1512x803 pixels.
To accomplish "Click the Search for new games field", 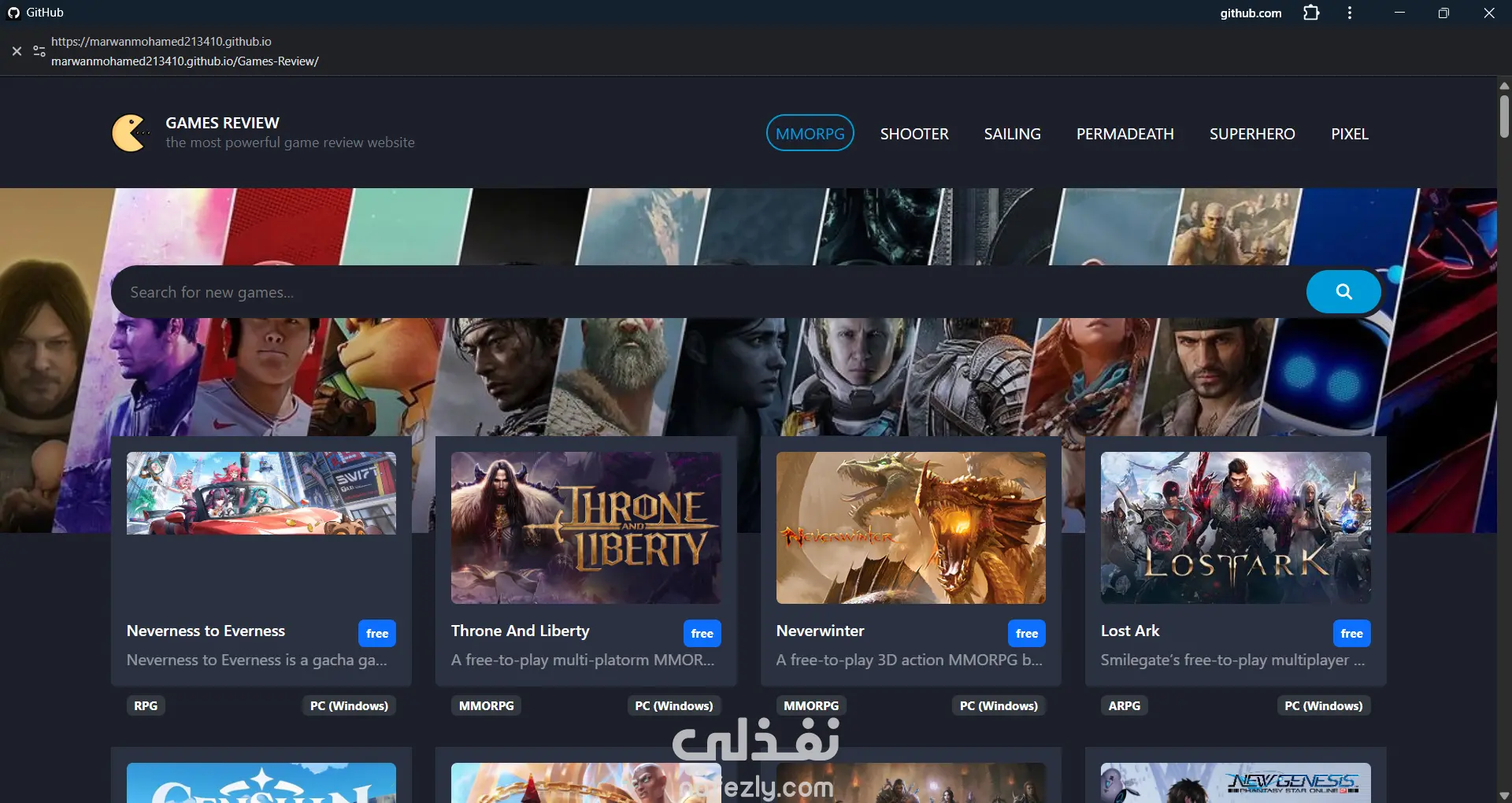I will coord(709,292).
